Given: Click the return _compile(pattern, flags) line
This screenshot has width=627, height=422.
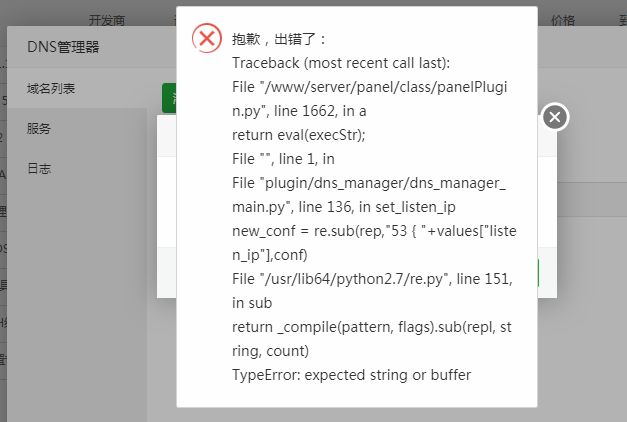Looking at the screenshot, I should [x=372, y=339].
